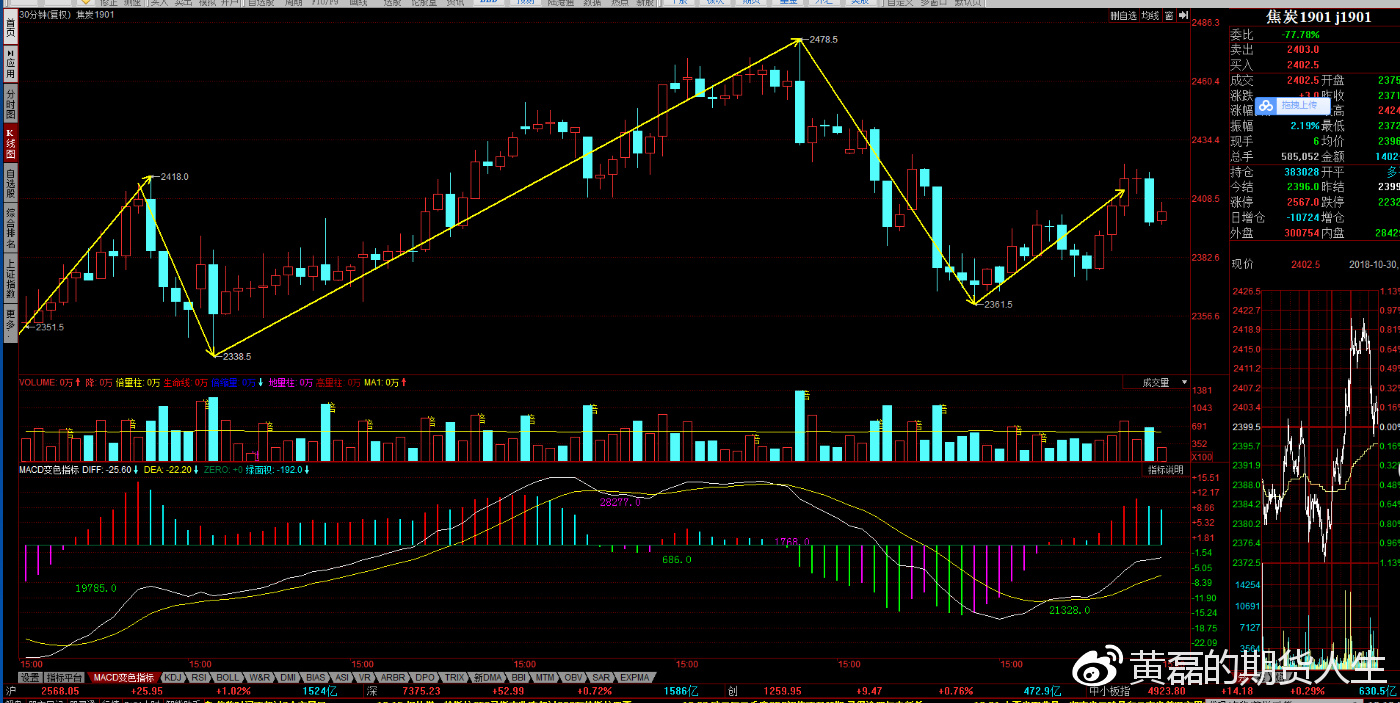Switch to the ASI indicator tab
This screenshot has width=1400, height=703.
click(342, 677)
